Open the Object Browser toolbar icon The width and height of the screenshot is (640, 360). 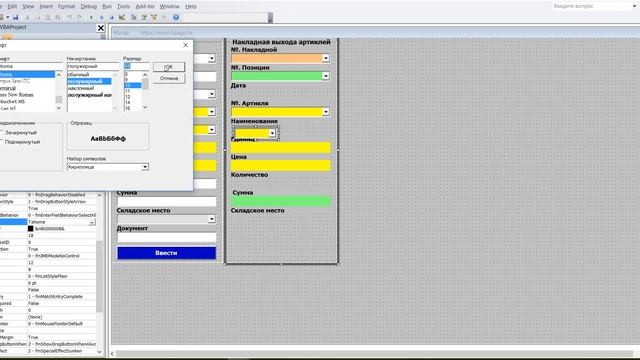[x=154, y=18]
